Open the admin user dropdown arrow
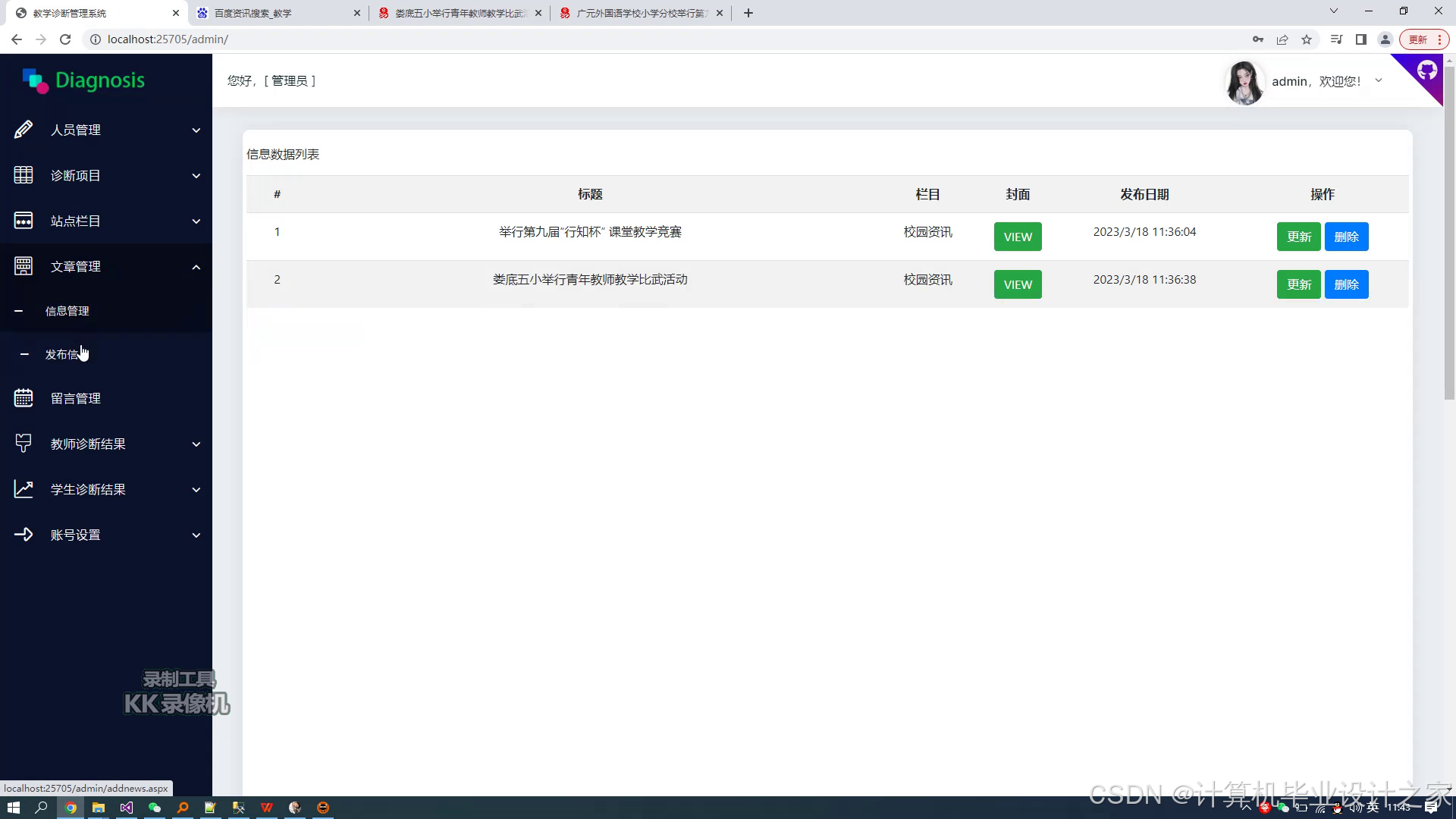Viewport: 1456px width, 819px height. tap(1379, 80)
